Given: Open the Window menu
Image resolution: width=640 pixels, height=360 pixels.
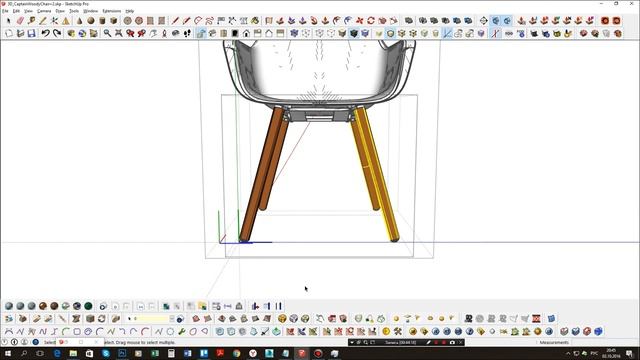Looking at the screenshot, I should [91, 11].
